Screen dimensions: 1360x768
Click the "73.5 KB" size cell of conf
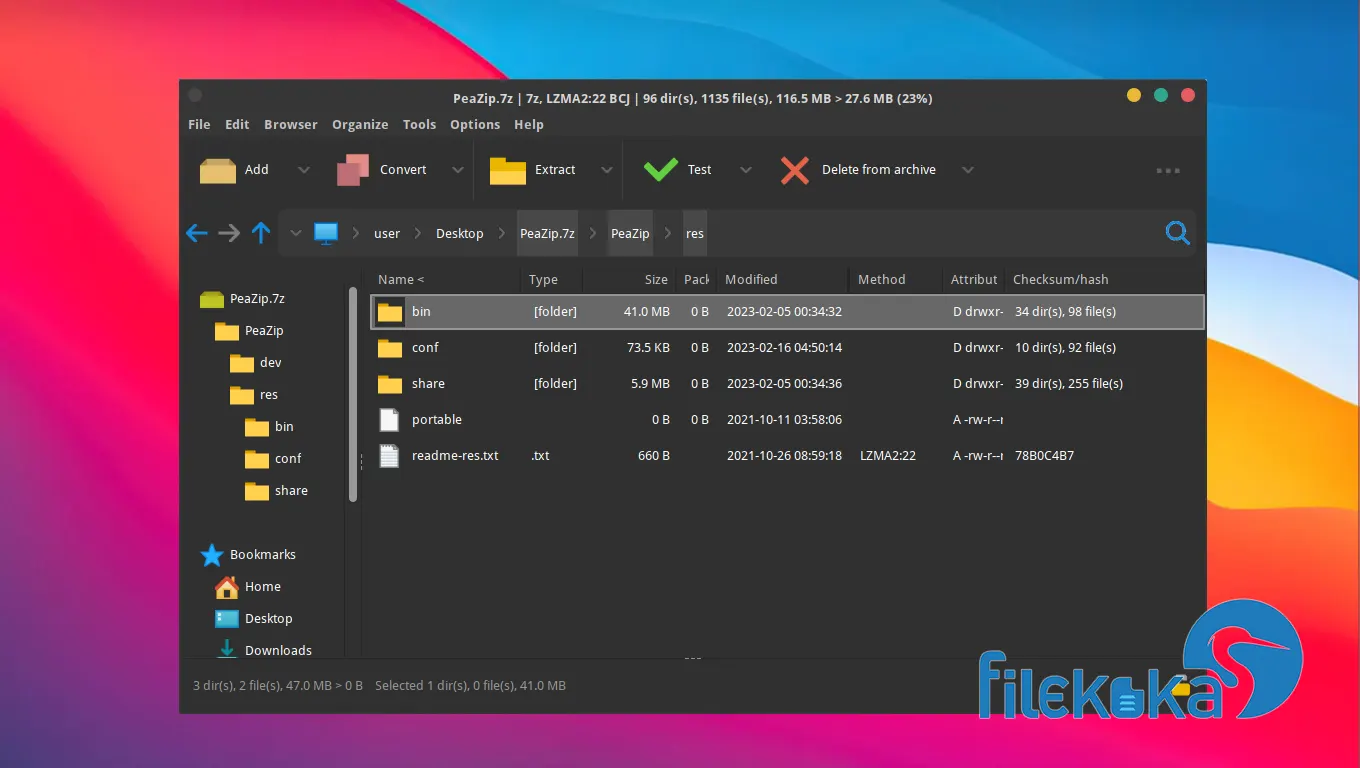coord(649,348)
